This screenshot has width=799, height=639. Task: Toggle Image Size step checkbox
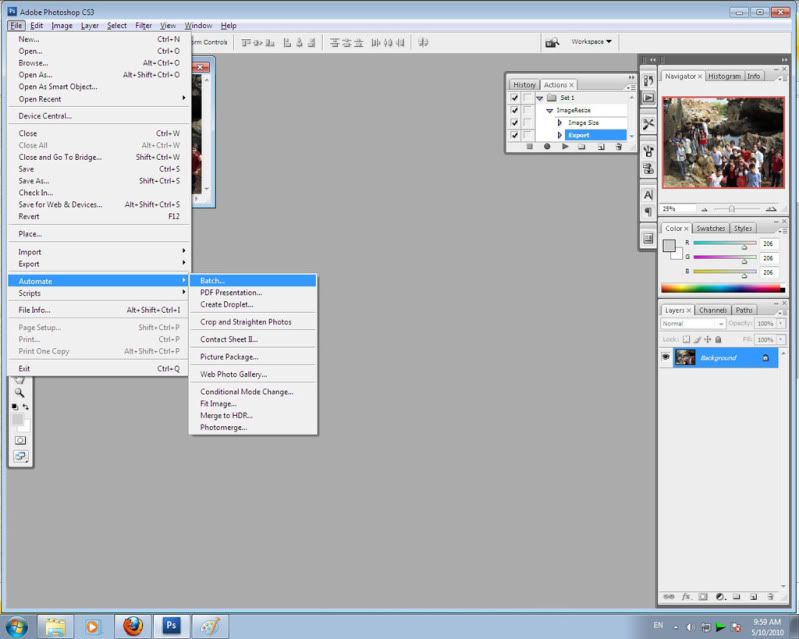click(x=514, y=123)
